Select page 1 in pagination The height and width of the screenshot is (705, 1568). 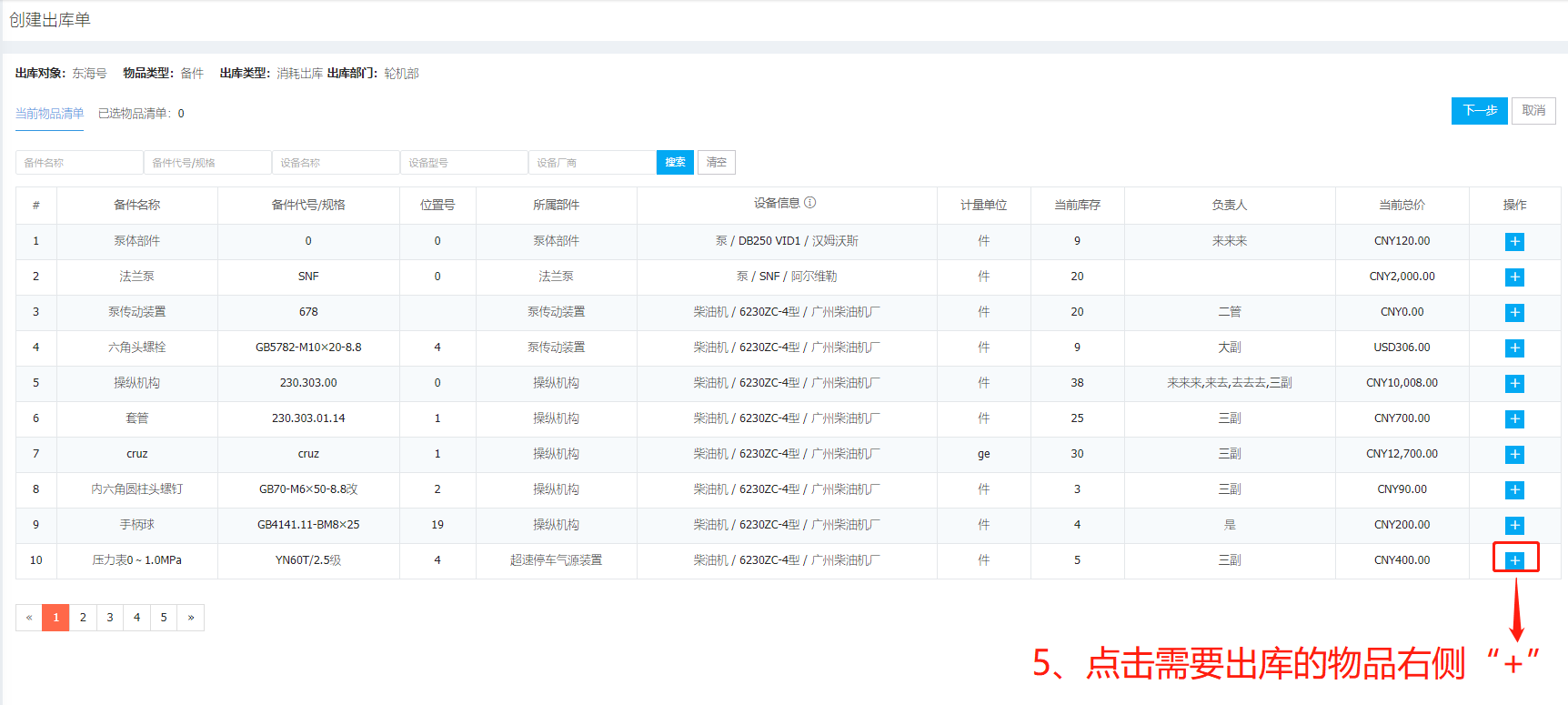click(x=55, y=618)
